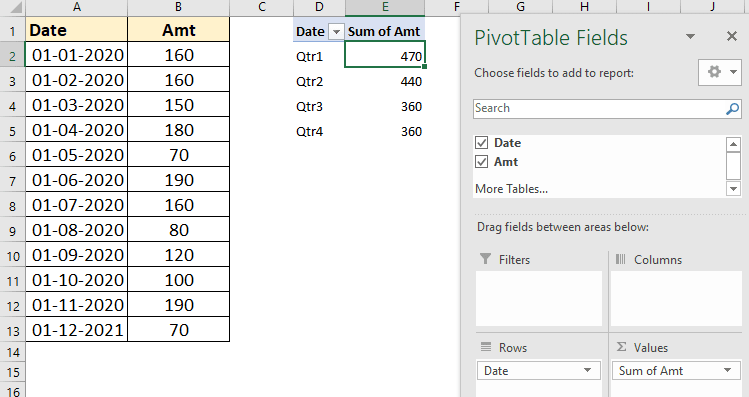Select row 13 header

click(x=12, y=331)
